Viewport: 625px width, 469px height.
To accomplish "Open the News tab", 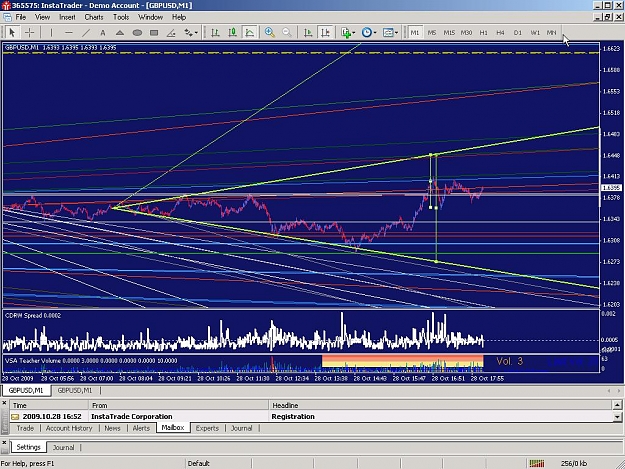I will tap(112, 428).
